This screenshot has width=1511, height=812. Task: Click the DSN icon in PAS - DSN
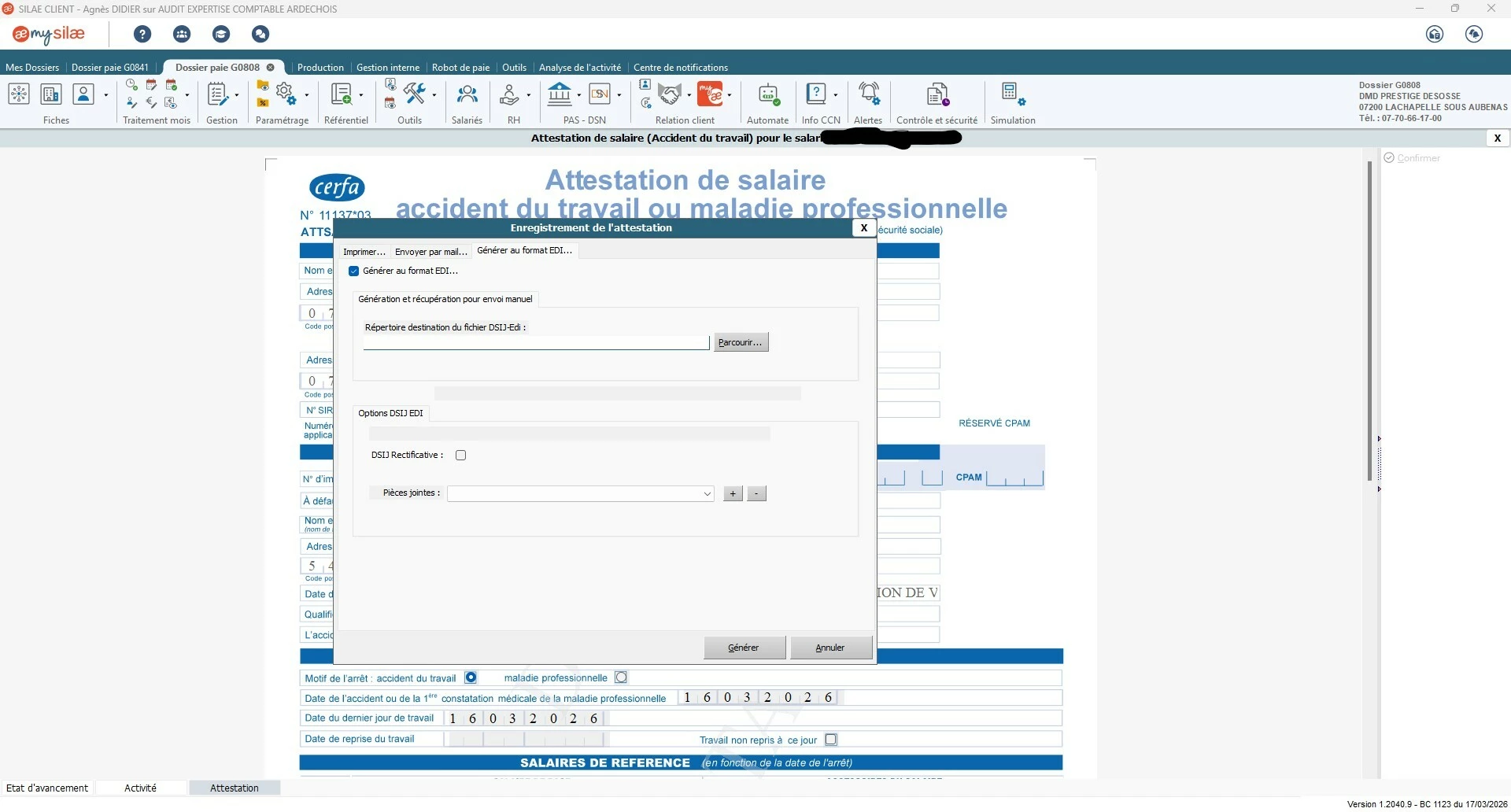click(600, 94)
